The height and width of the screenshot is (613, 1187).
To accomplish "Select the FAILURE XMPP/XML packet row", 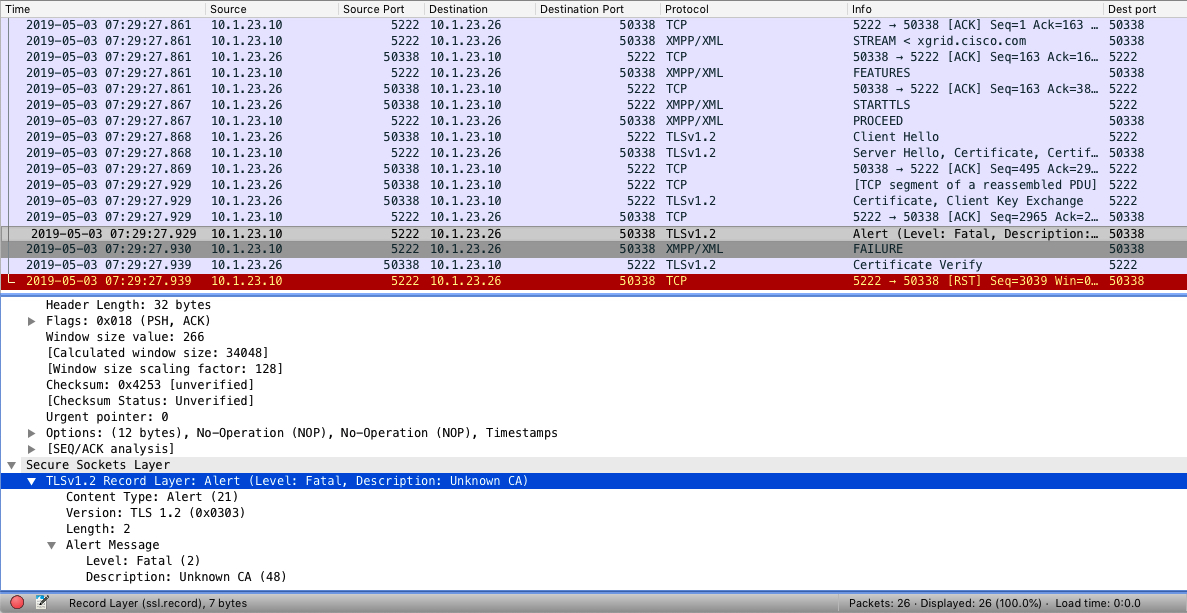I will point(594,249).
